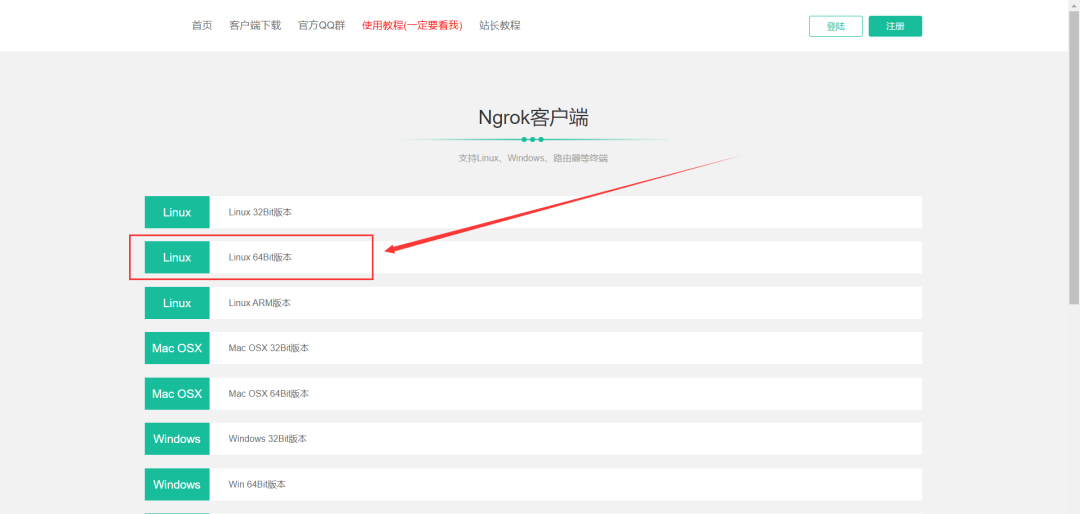Download Linux 32Bit版本

point(260,212)
